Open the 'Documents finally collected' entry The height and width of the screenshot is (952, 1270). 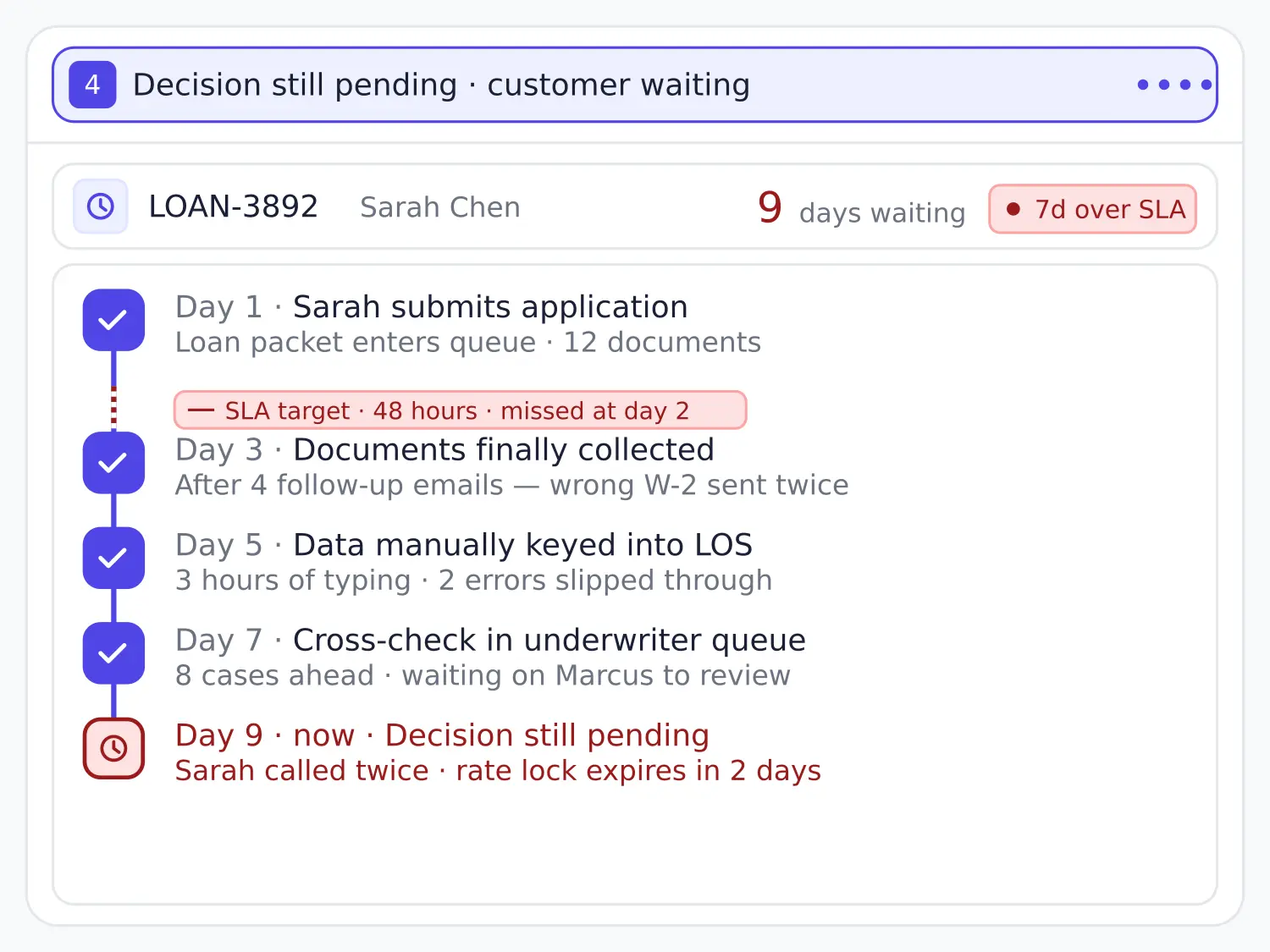tap(512, 467)
